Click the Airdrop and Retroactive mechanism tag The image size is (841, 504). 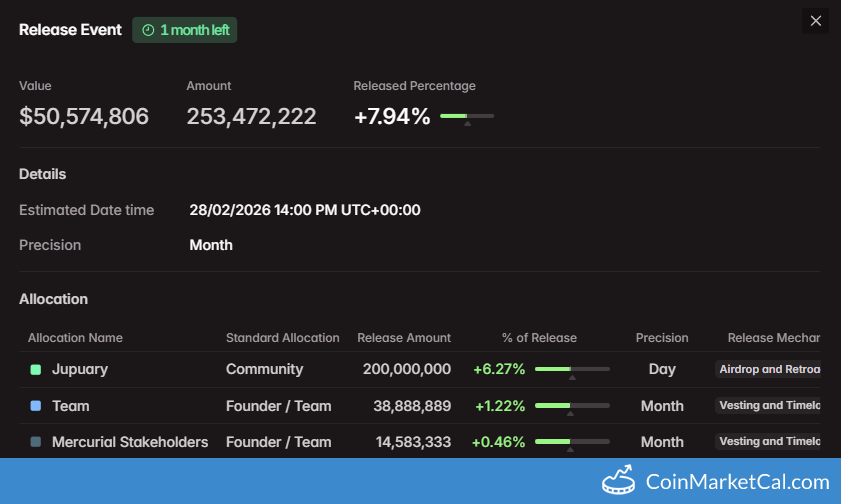tap(768, 369)
